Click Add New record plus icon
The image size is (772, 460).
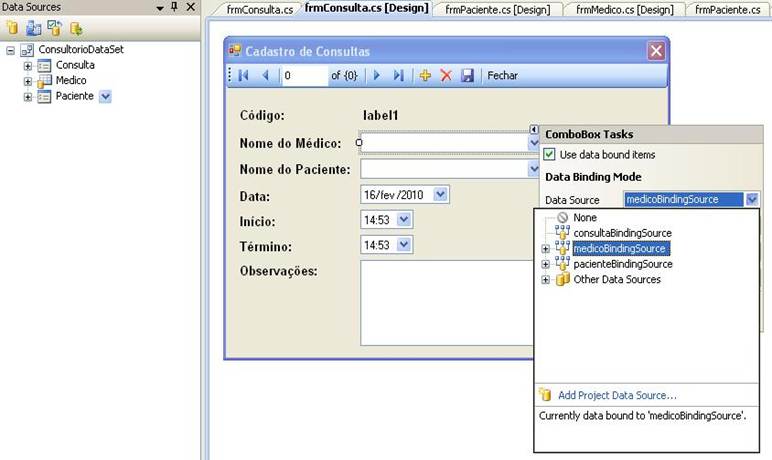(x=425, y=75)
